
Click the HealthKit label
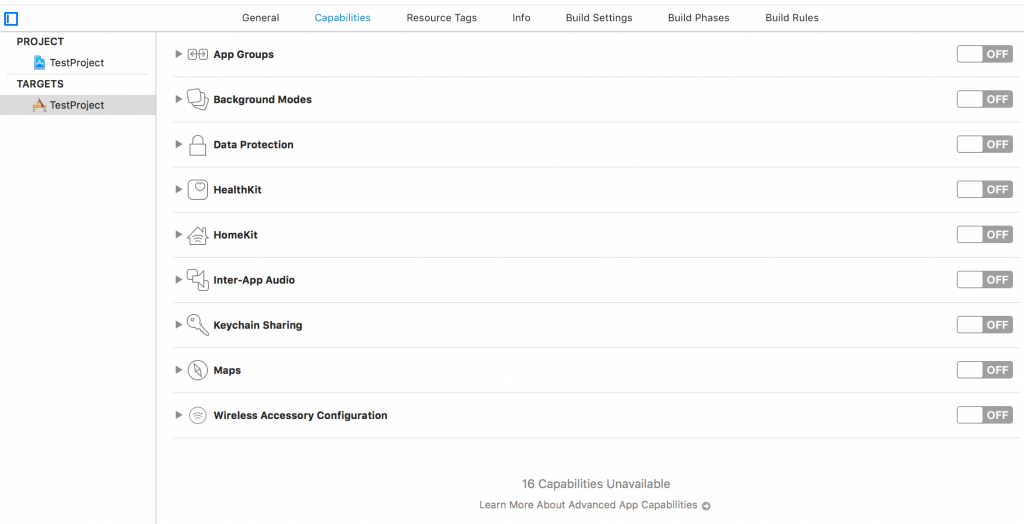coord(238,189)
